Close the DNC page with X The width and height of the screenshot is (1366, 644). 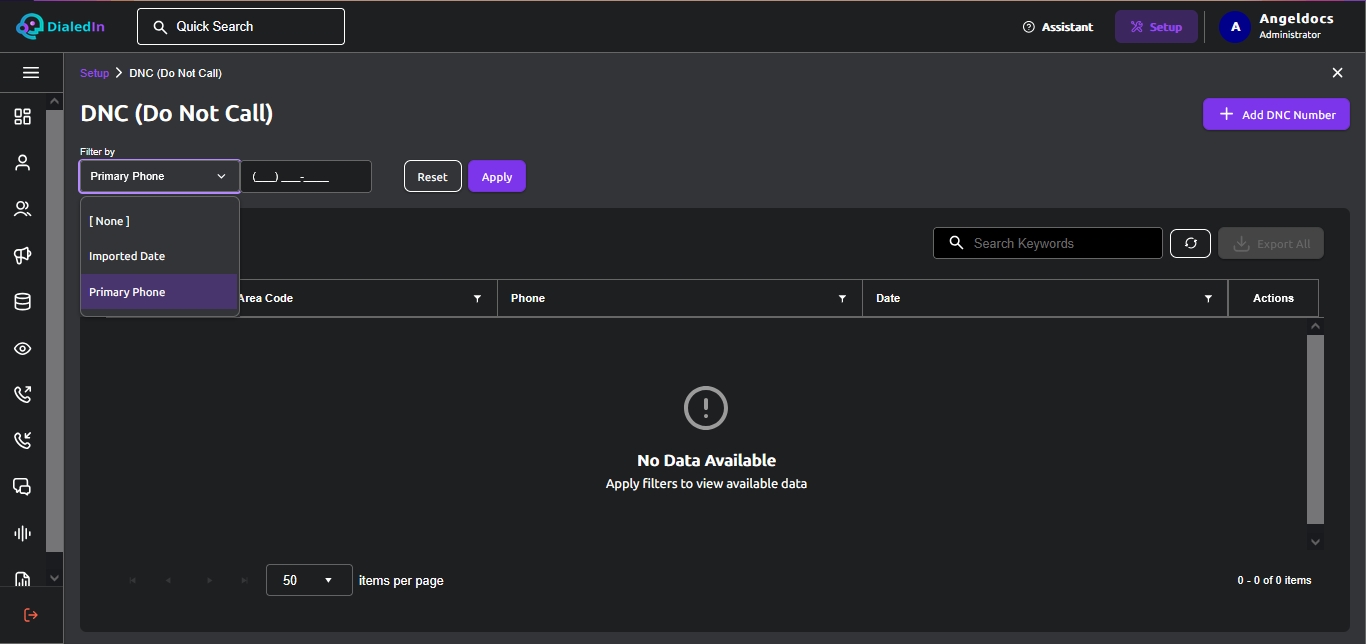(x=1337, y=73)
